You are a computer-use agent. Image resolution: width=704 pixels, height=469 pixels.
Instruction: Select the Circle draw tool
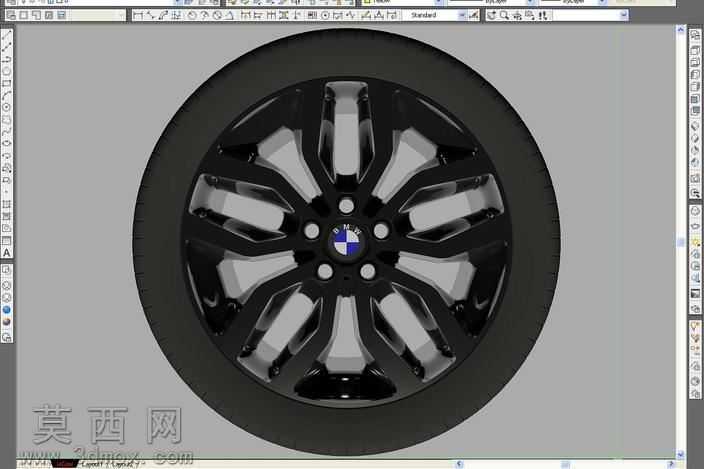tap(6, 107)
